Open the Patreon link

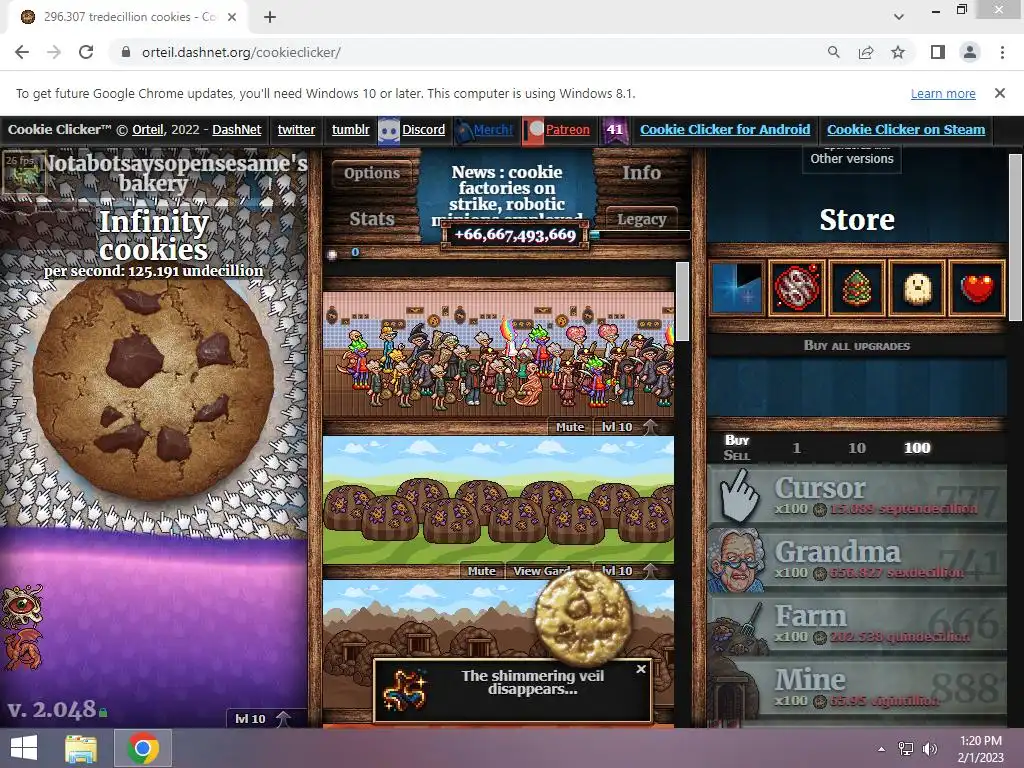[568, 129]
